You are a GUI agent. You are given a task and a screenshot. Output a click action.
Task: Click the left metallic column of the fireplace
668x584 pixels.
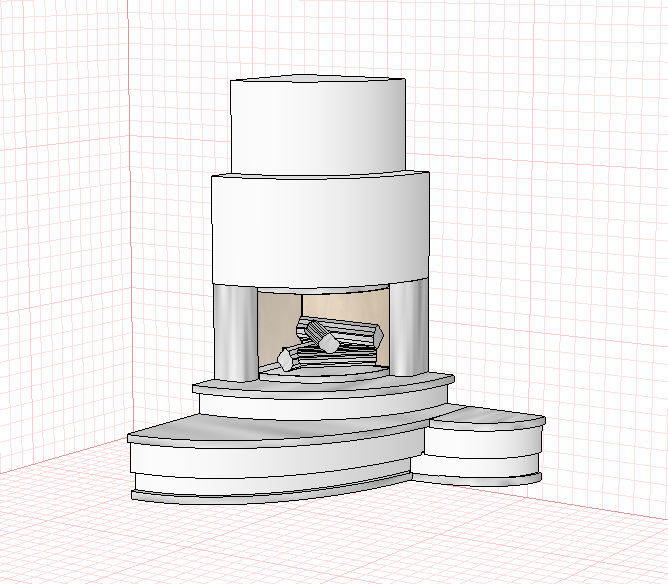[x=236, y=332]
